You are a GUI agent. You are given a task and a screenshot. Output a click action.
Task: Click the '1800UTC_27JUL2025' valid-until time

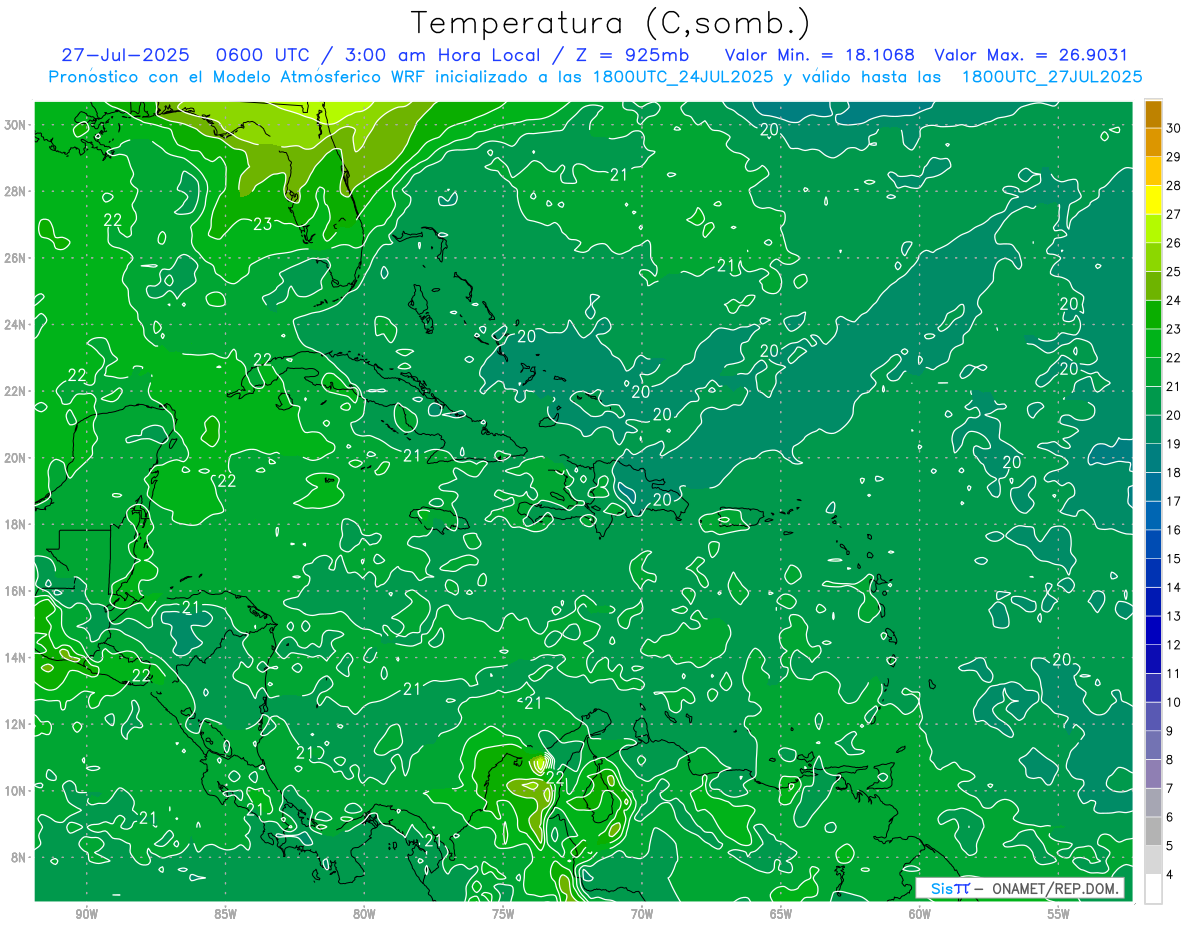click(1052, 76)
